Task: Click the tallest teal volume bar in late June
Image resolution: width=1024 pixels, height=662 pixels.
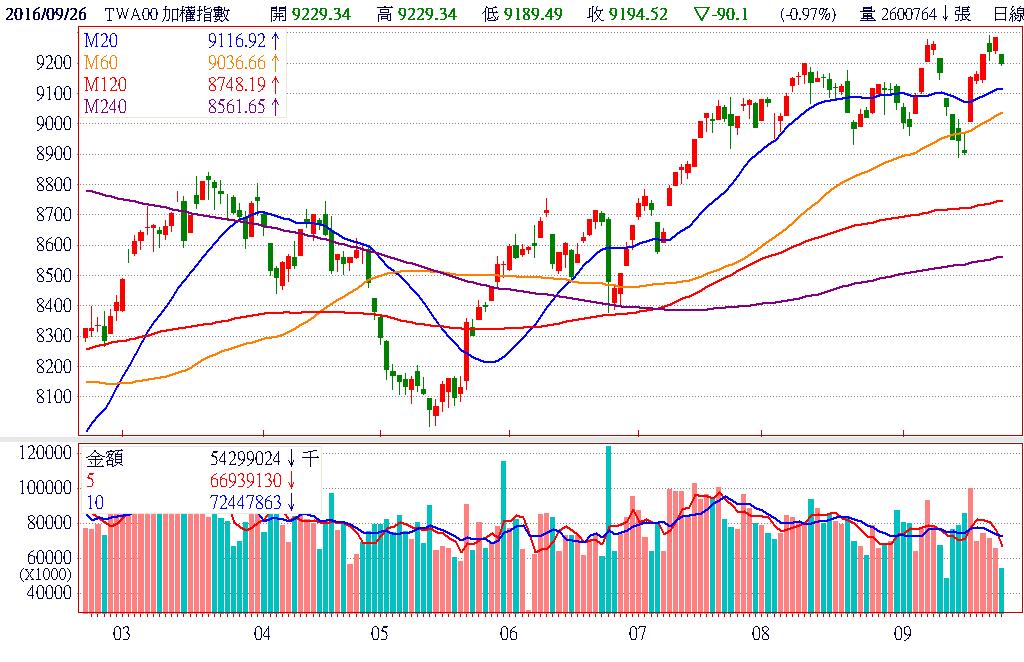Action: (609, 529)
